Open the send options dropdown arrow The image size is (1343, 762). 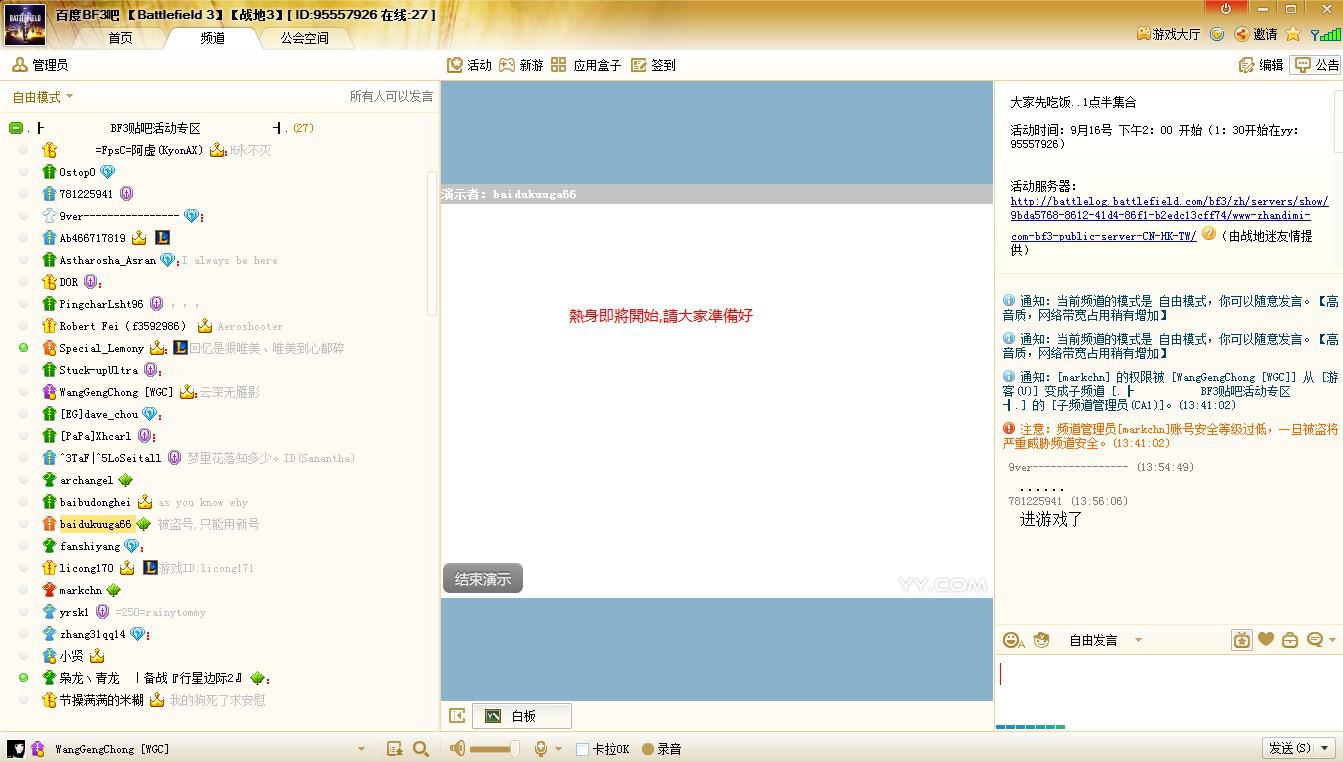[x=1326, y=748]
